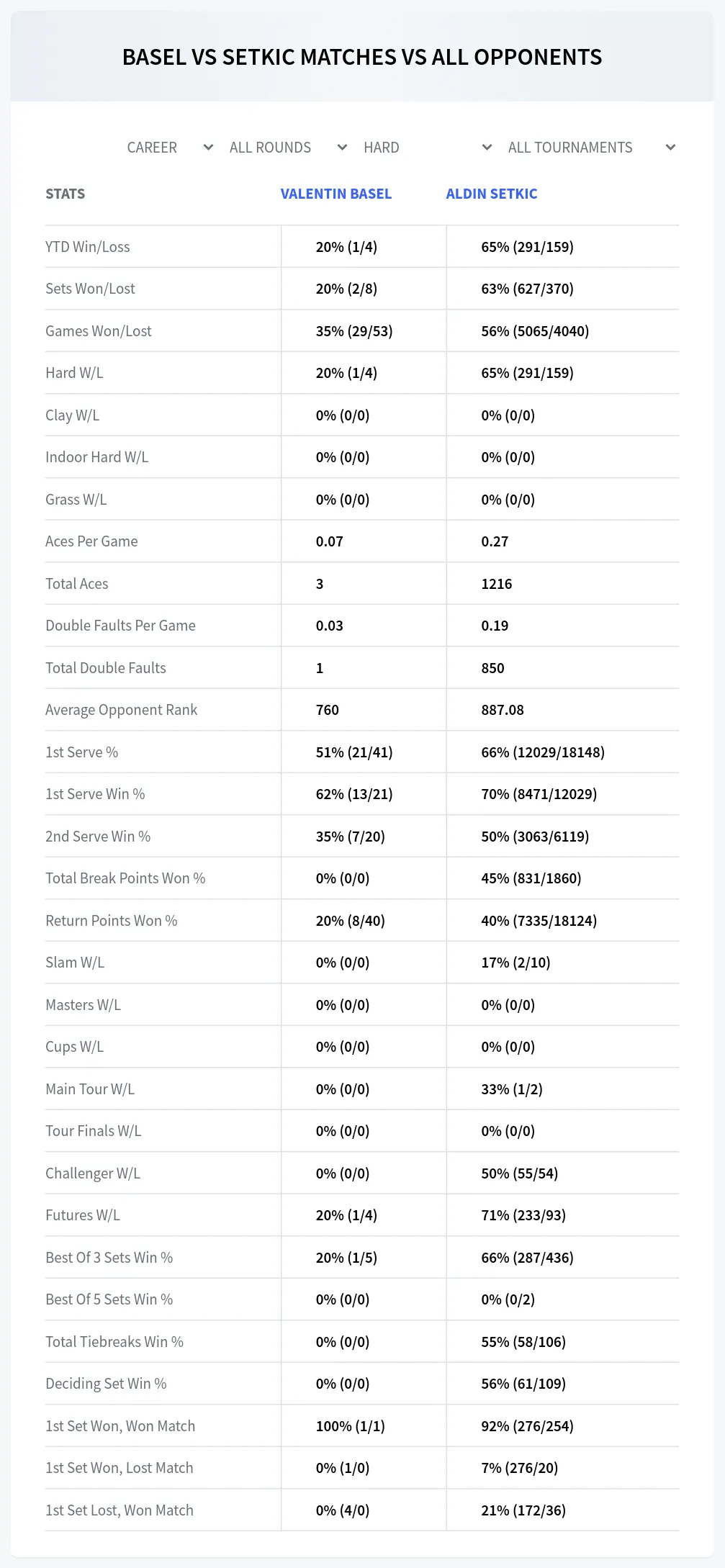725x1568 pixels.
Task: Open Aldin Setkic player link
Action: point(492,194)
